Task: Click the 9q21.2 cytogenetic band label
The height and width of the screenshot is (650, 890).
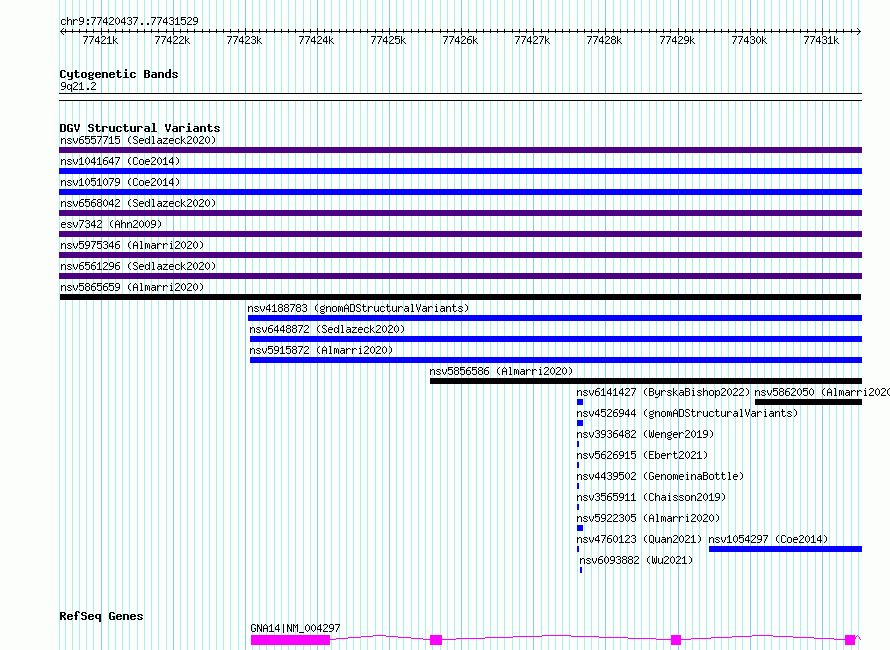Action: 78,86
